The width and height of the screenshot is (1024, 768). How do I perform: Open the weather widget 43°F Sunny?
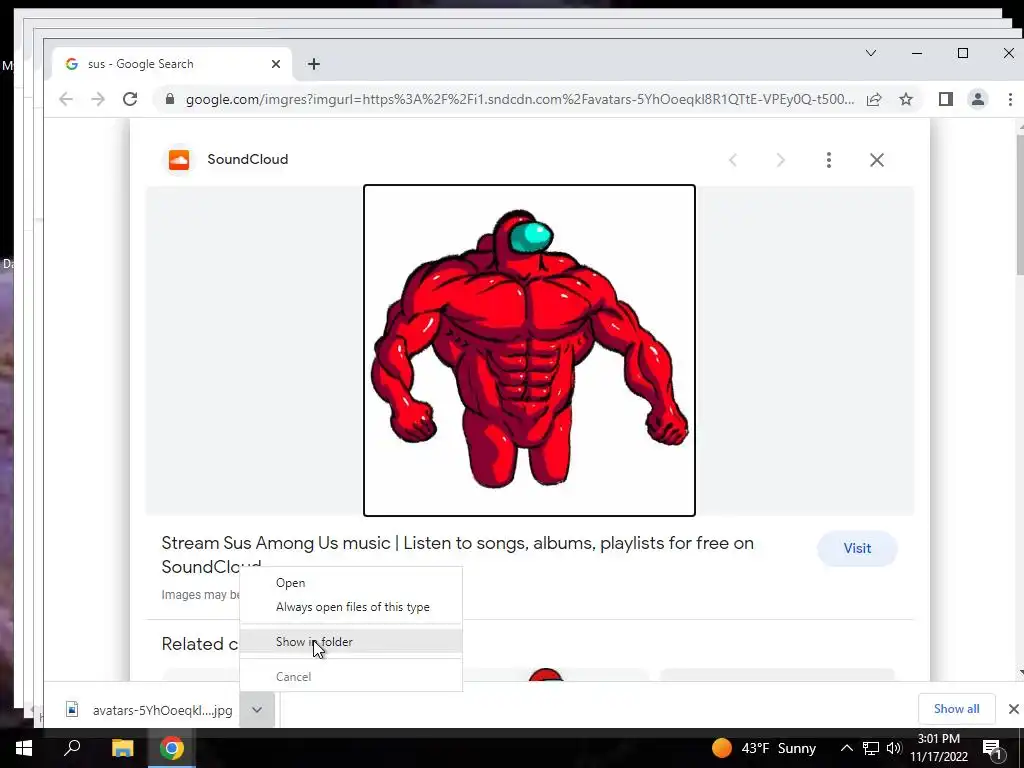[x=764, y=748]
